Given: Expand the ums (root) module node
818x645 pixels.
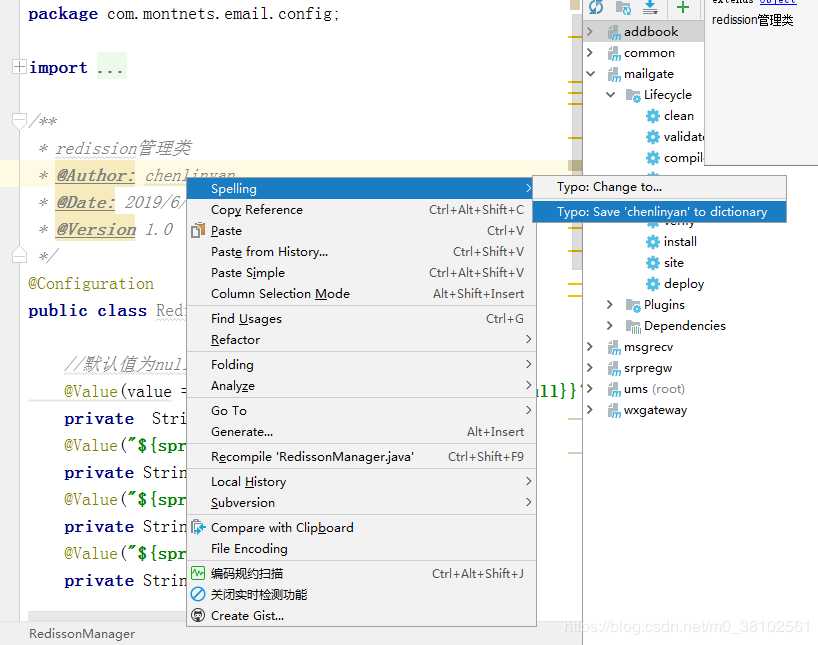Looking at the screenshot, I should pos(590,388).
